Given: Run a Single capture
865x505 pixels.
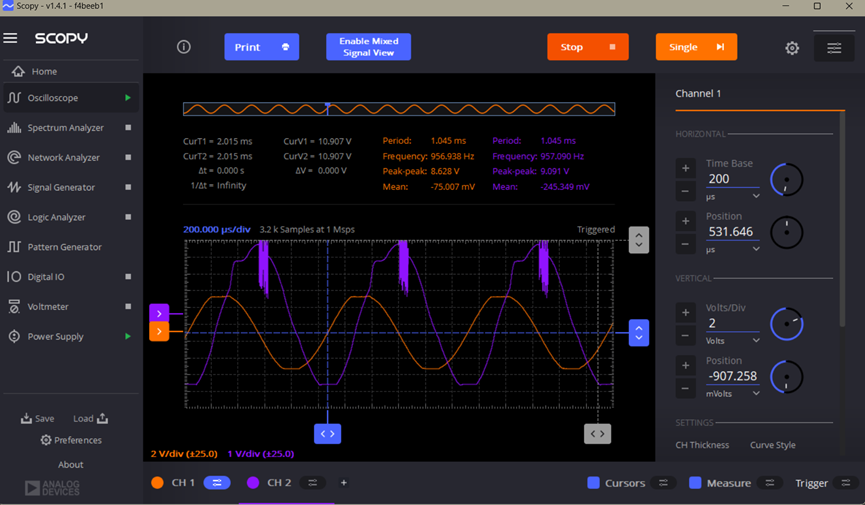Looking at the screenshot, I should click(696, 47).
